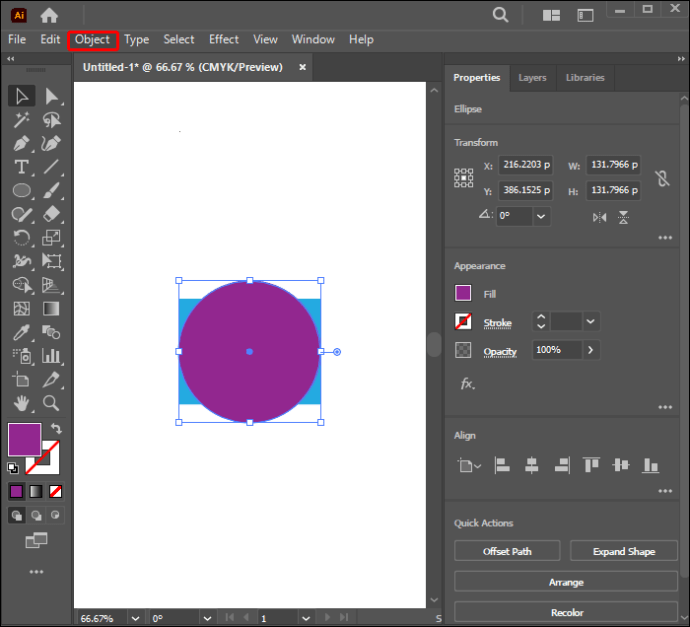Toggle constrain width and height proportions
690x627 pixels.
pyautogui.click(x=662, y=178)
